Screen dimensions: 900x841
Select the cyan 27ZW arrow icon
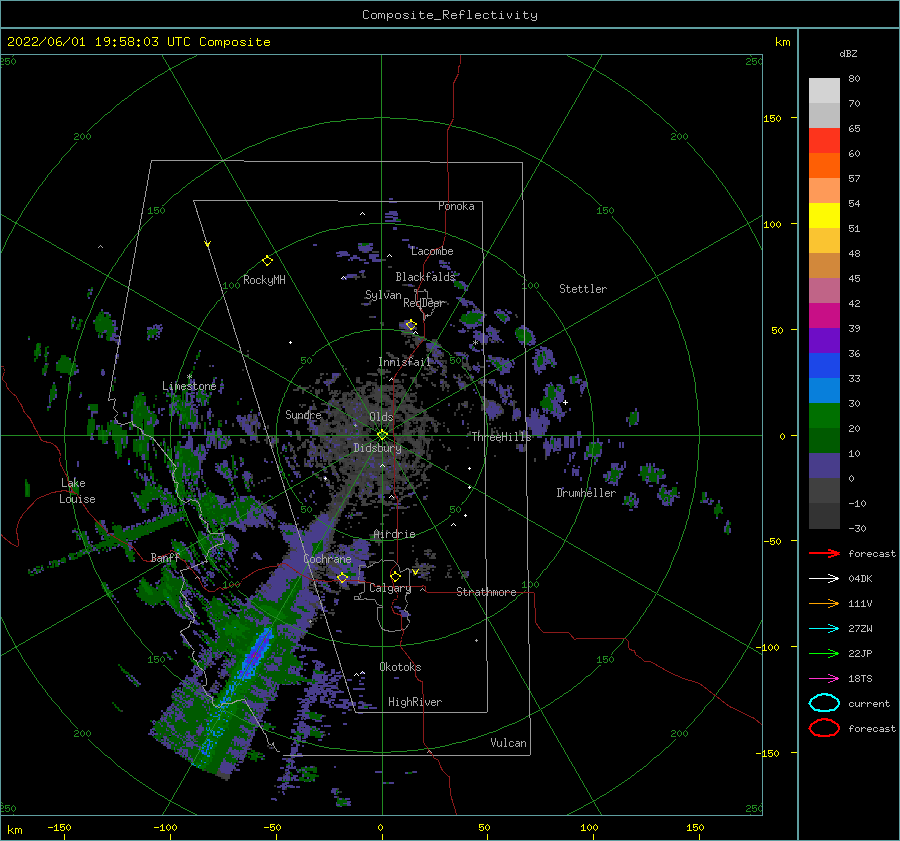pos(824,629)
